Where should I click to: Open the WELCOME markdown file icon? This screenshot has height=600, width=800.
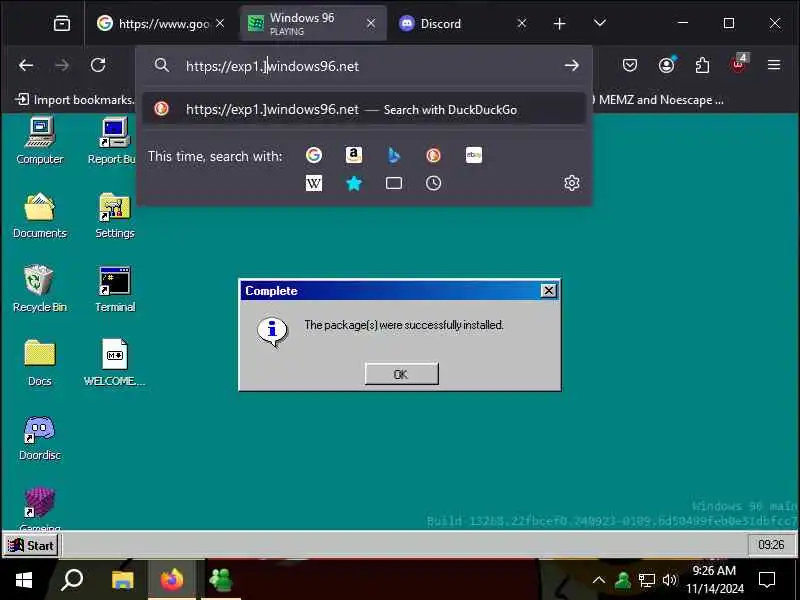[115, 363]
